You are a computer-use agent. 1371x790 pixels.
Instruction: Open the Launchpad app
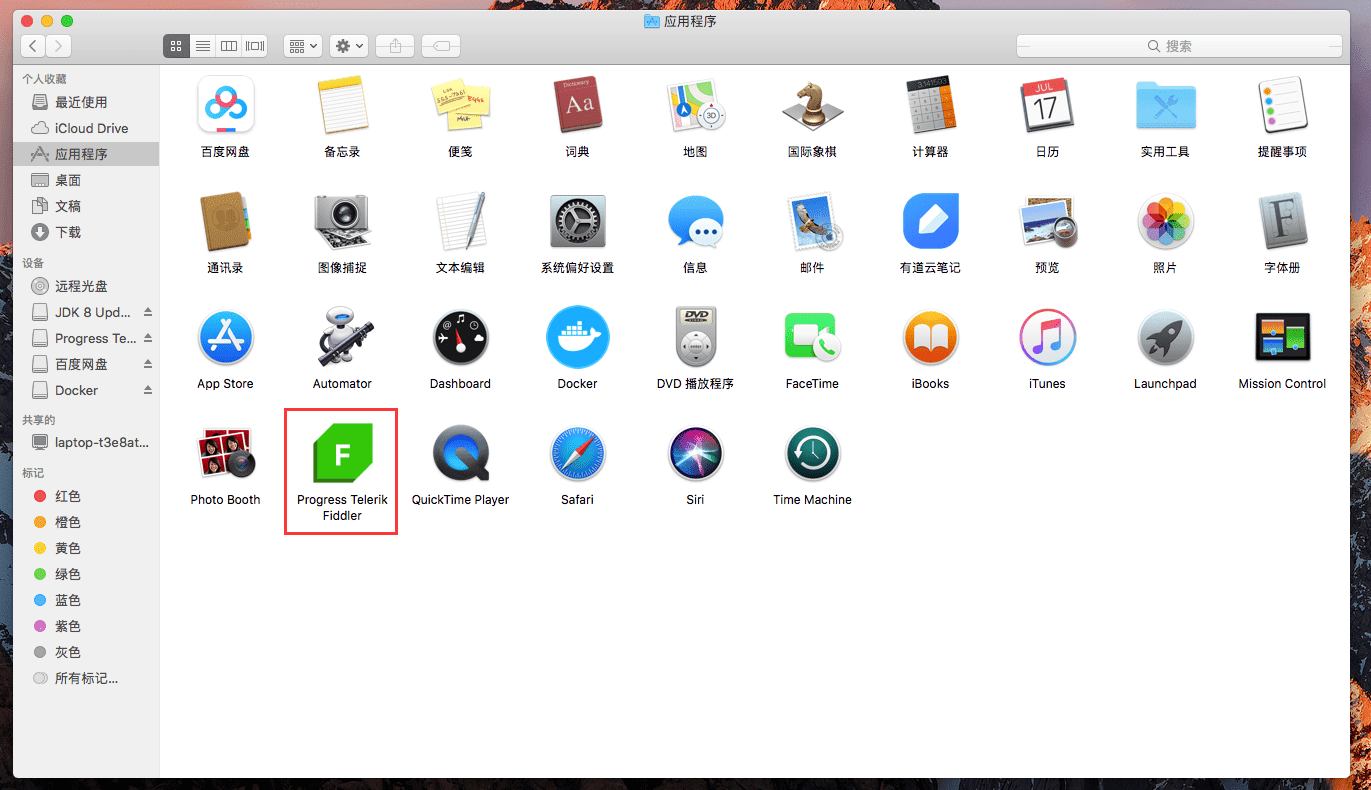click(1165, 337)
